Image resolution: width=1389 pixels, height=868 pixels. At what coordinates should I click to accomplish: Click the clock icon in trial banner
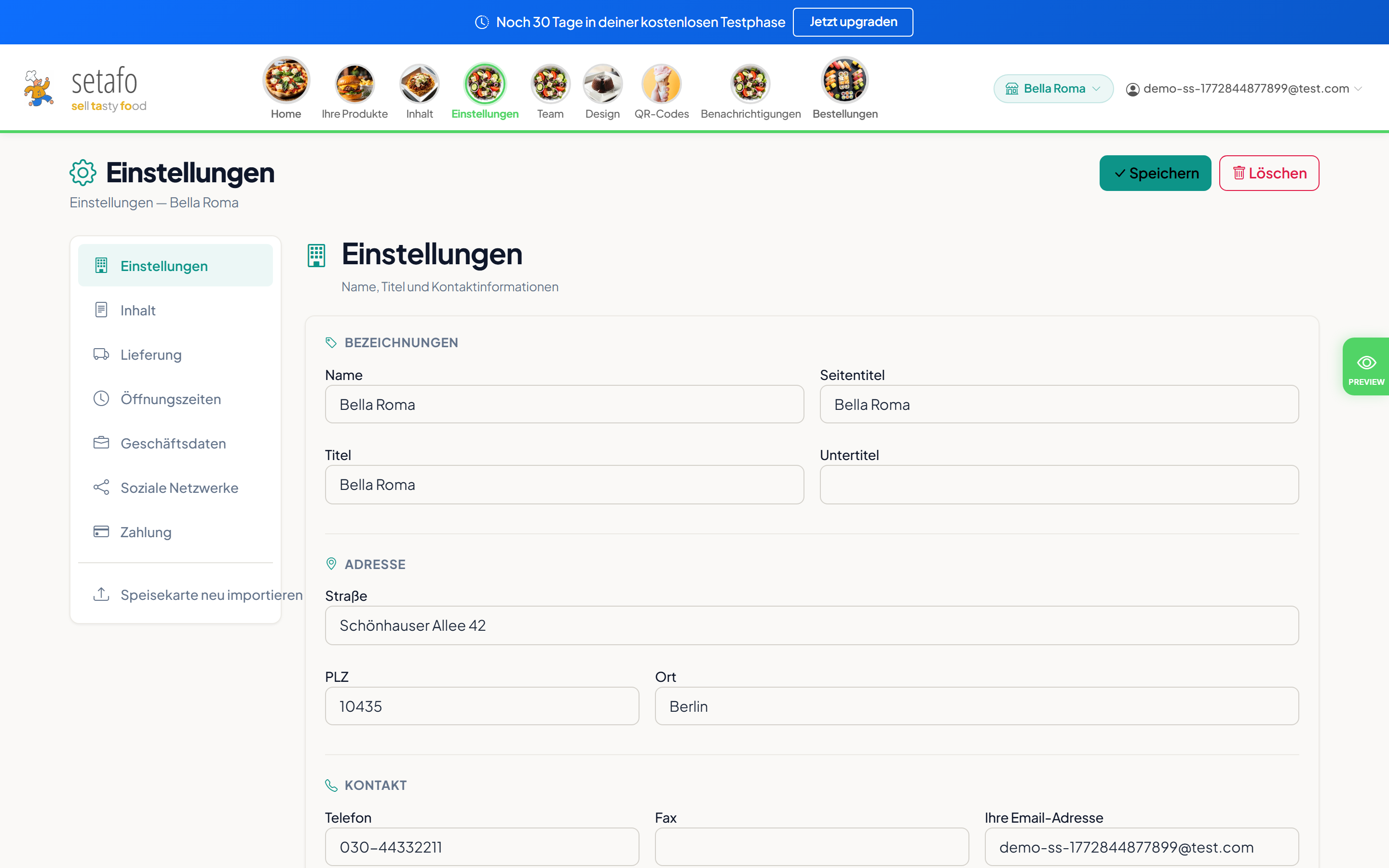point(481,22)
